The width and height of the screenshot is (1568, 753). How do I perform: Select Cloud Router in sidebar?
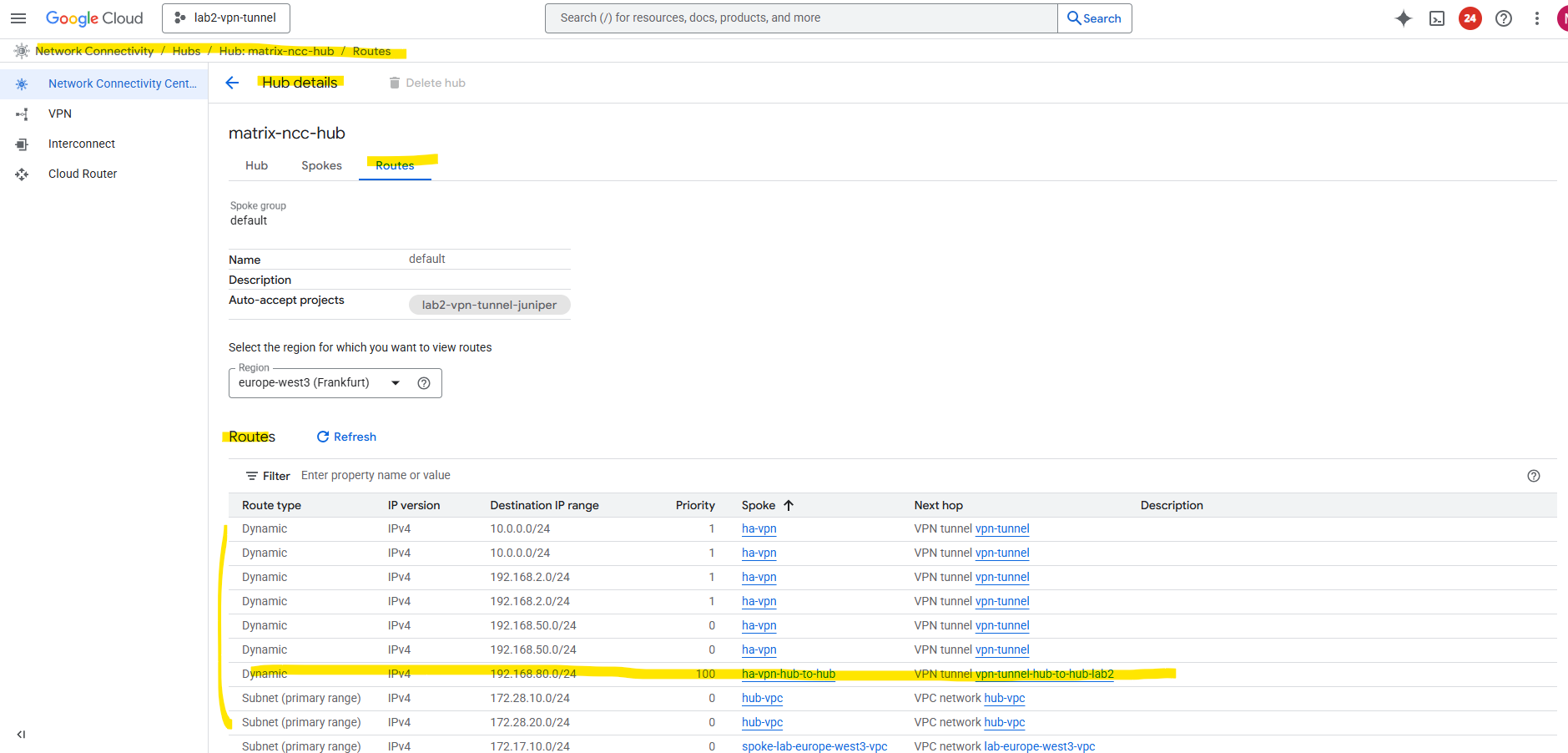[83, 174]
